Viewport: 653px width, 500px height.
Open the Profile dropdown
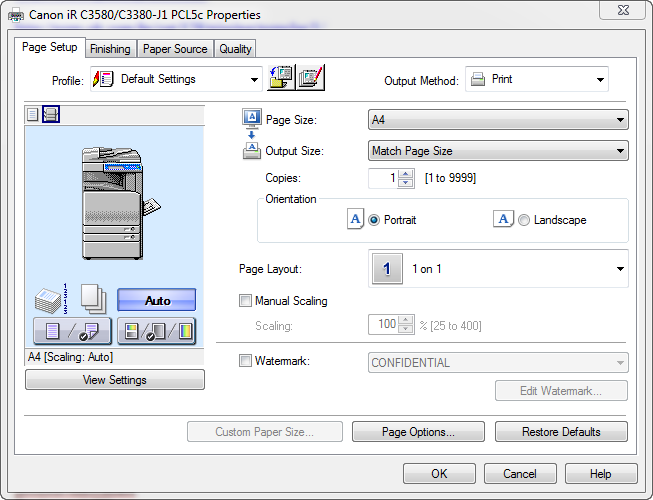(x=177, y=79)
